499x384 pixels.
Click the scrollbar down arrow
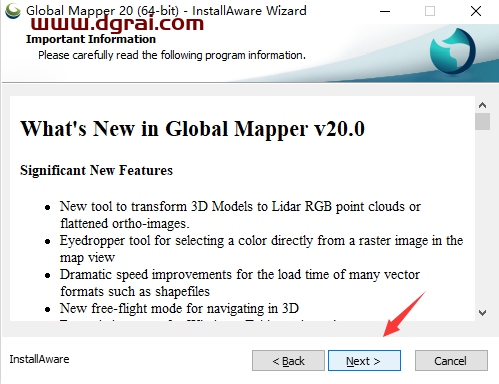(482, 313)
